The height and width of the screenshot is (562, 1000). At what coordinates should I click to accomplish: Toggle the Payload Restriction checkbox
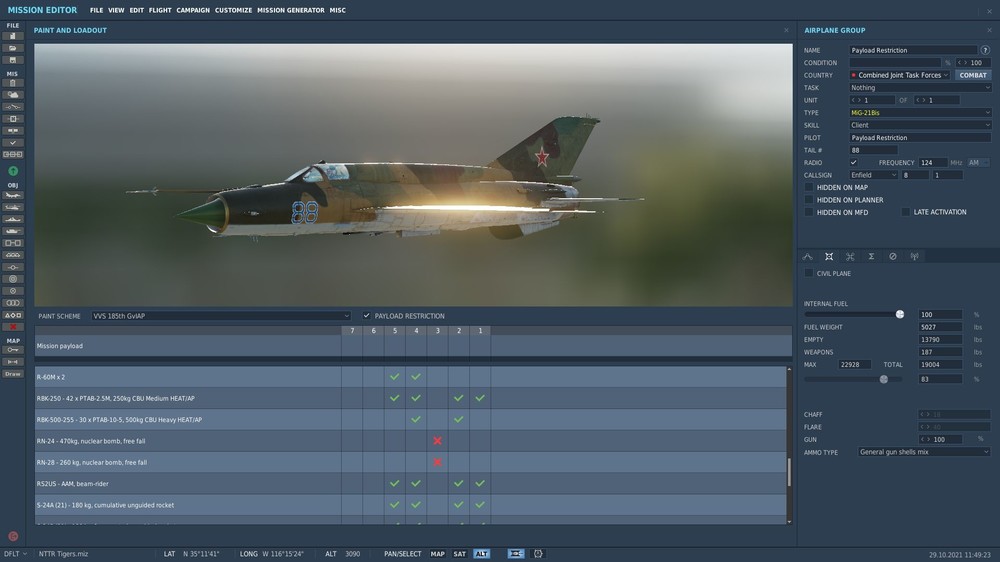tap(367, 316)
